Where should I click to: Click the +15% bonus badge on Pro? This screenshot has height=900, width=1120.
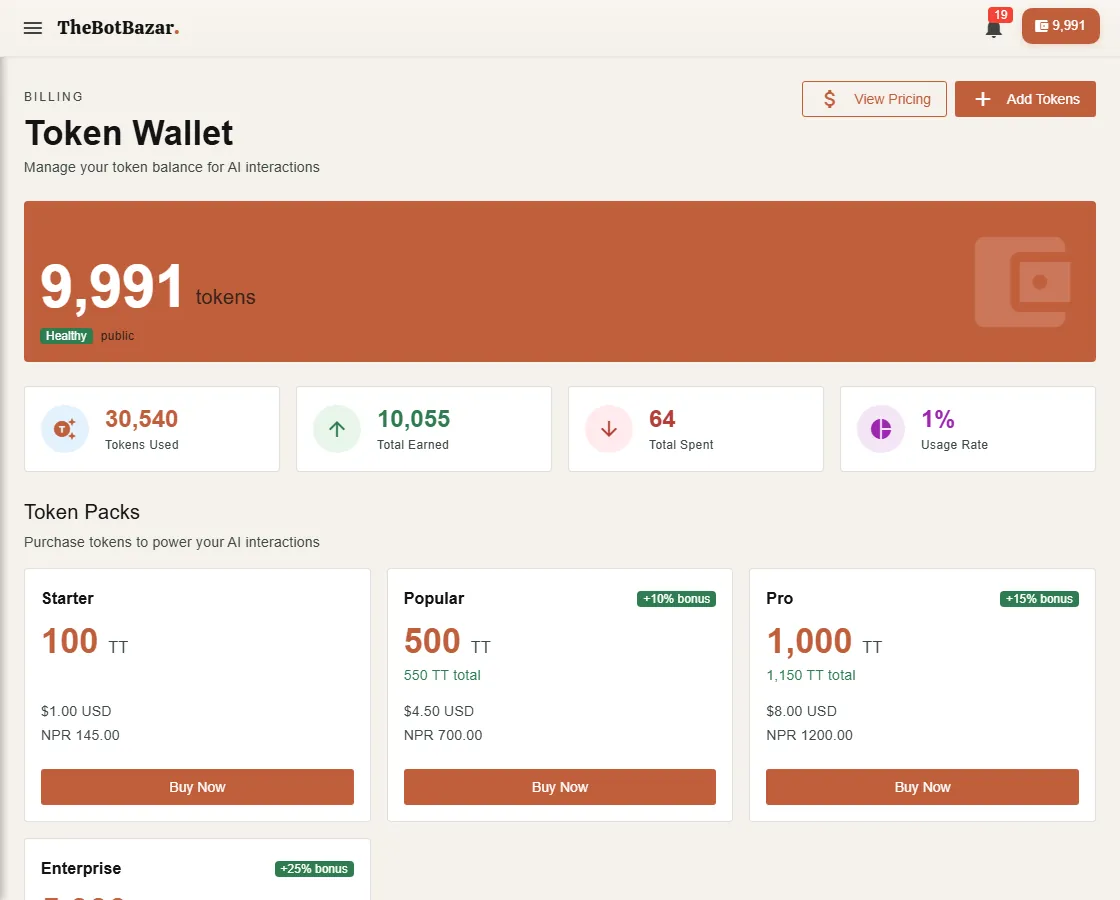1039,599
